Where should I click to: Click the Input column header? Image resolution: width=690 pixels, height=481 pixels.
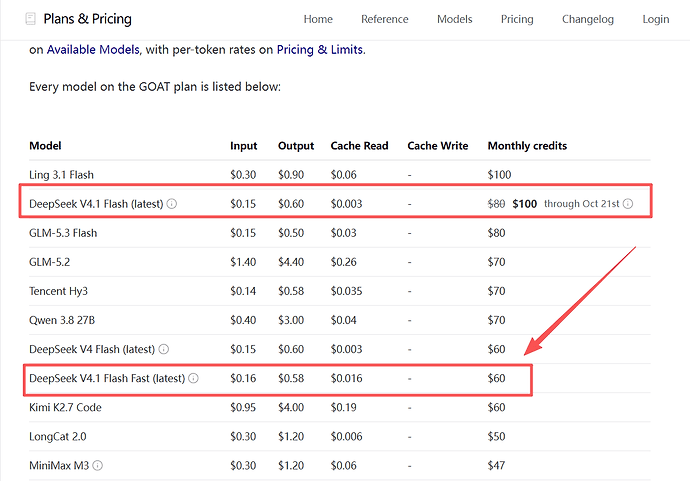tap(244, 146)
